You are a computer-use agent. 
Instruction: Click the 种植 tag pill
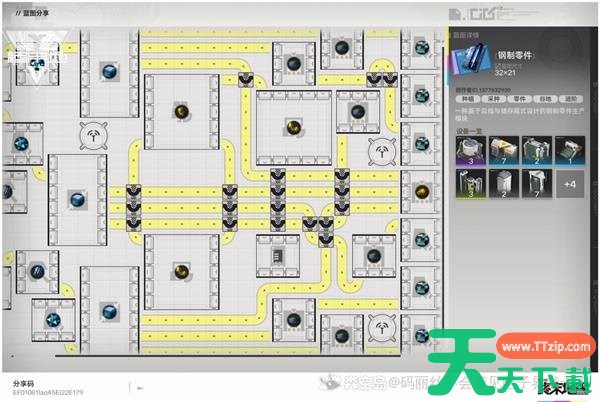coord(468,99)
